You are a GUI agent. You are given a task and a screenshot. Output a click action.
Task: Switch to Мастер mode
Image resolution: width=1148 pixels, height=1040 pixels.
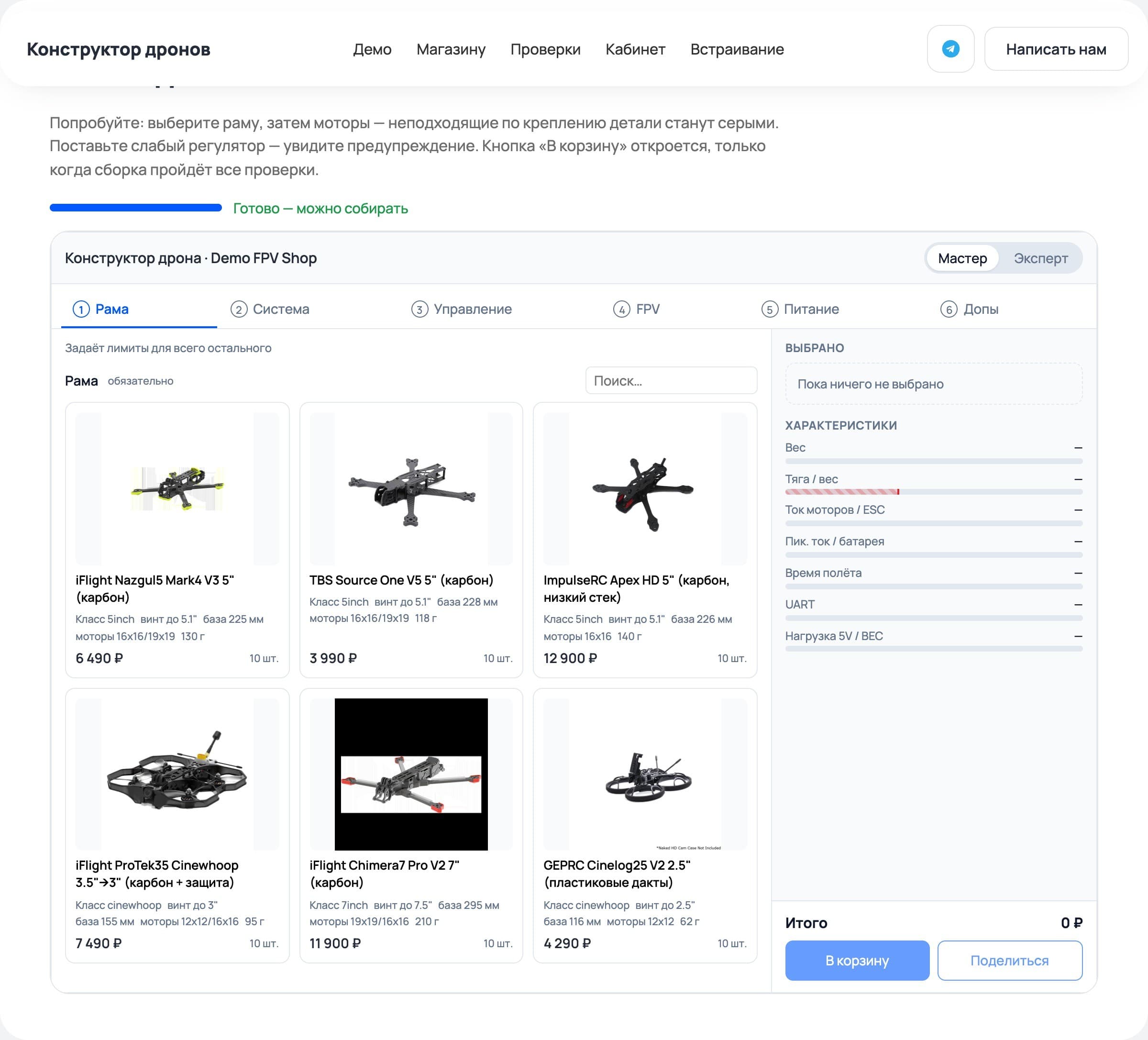962,259
